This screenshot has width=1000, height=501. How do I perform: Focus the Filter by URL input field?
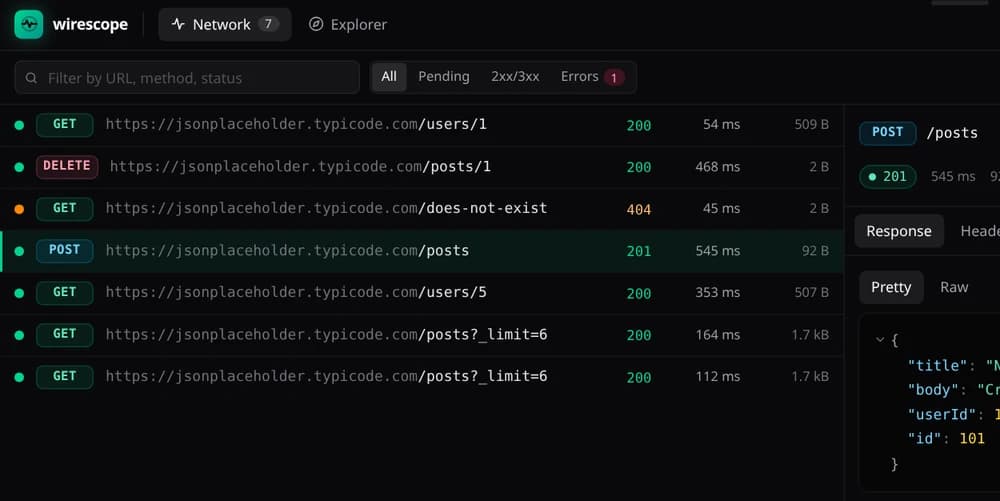(187, 78)
